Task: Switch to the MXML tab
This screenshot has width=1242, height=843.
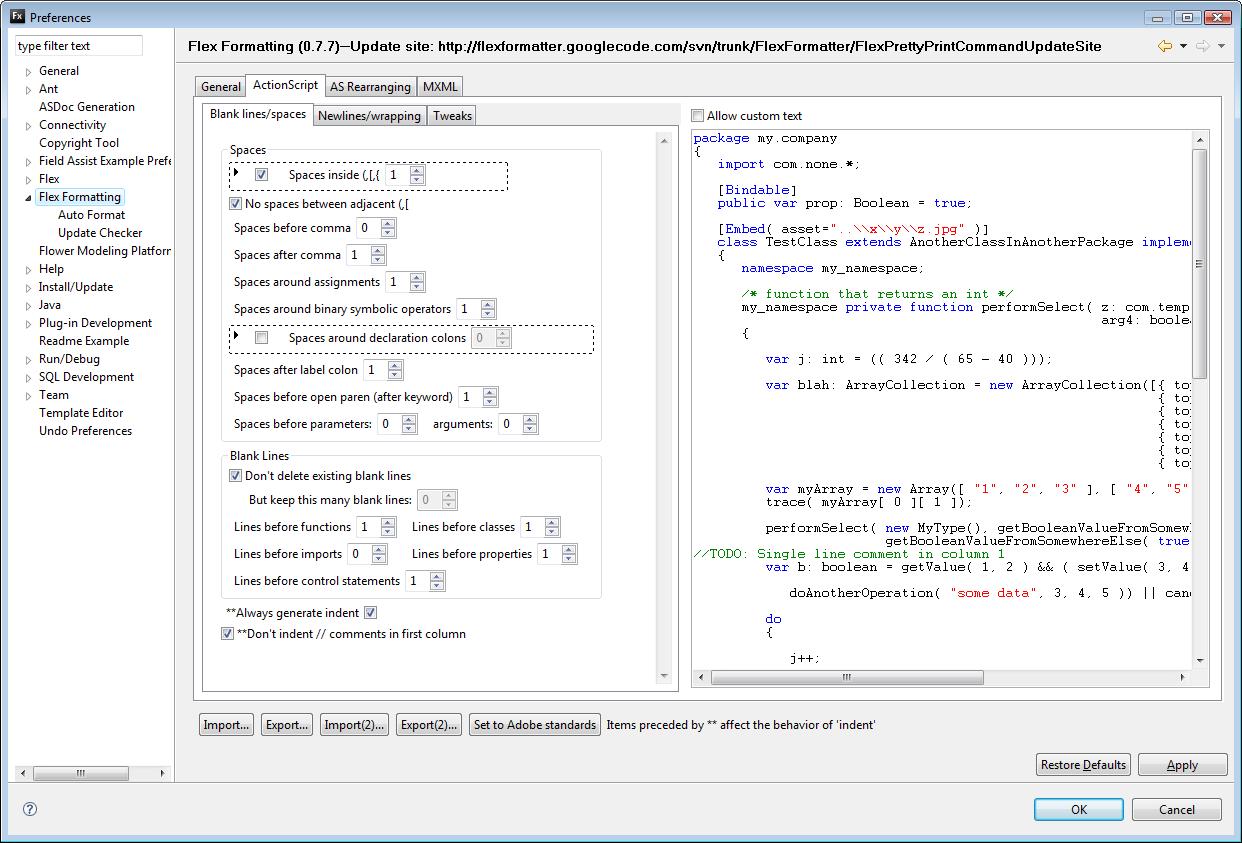Action: (x=440, y=87)
